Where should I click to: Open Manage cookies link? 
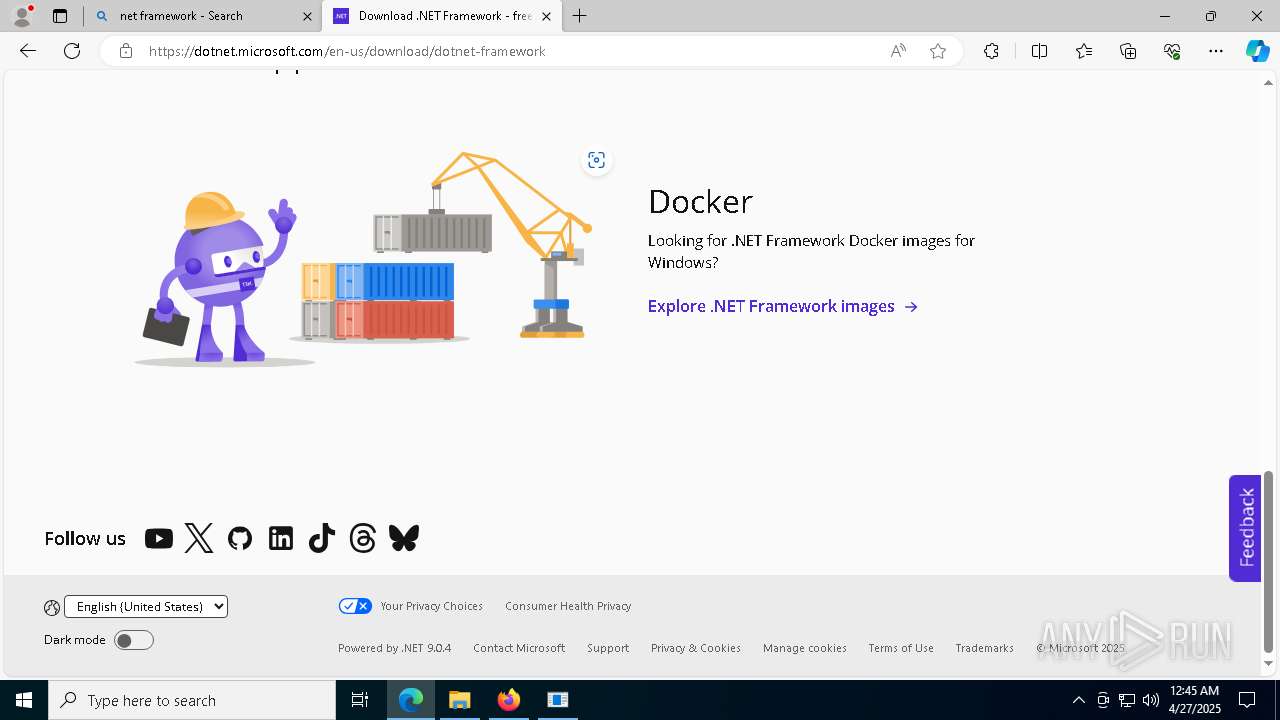[805, 648]
